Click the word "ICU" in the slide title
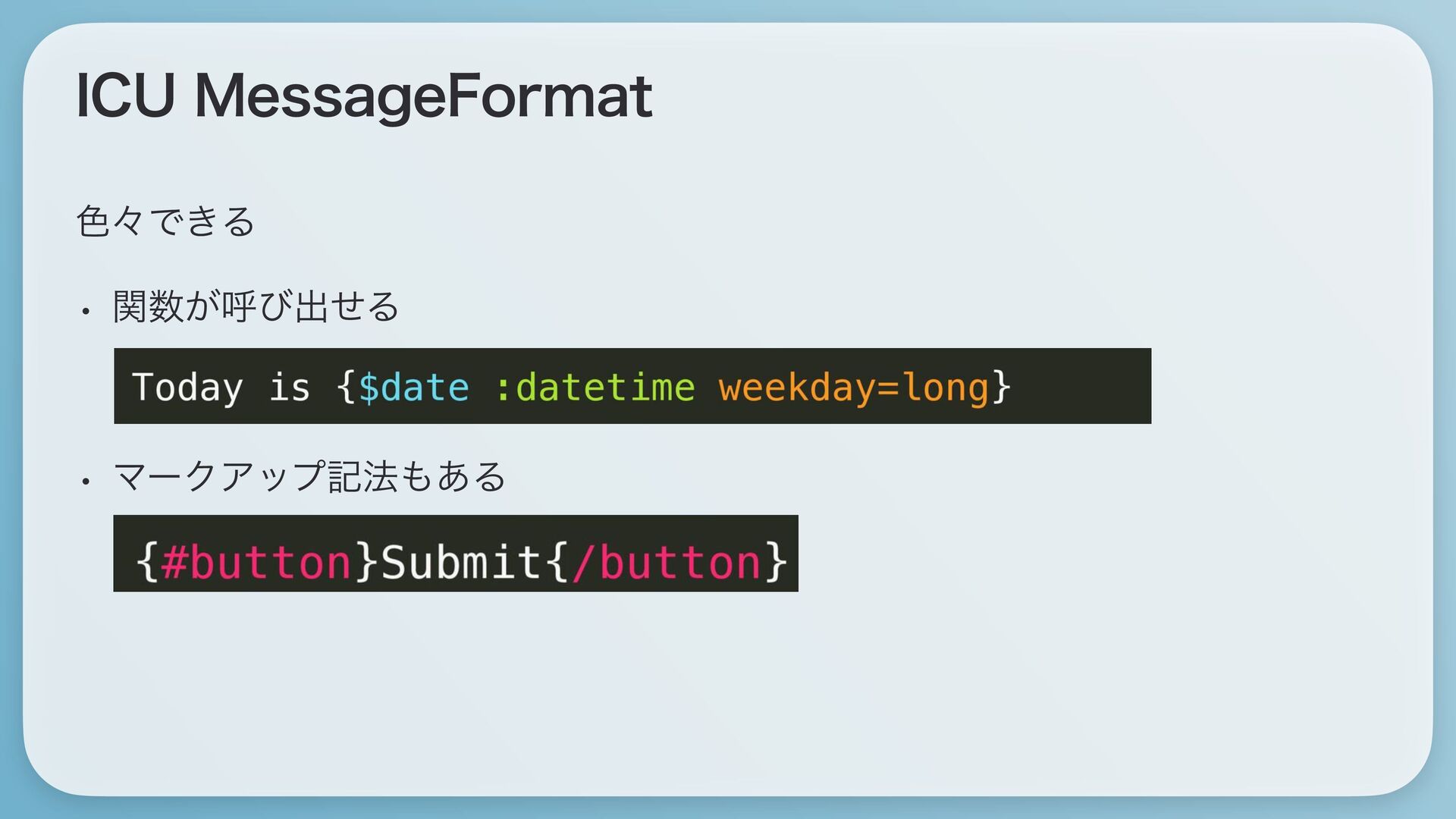 tap(125, 97)
